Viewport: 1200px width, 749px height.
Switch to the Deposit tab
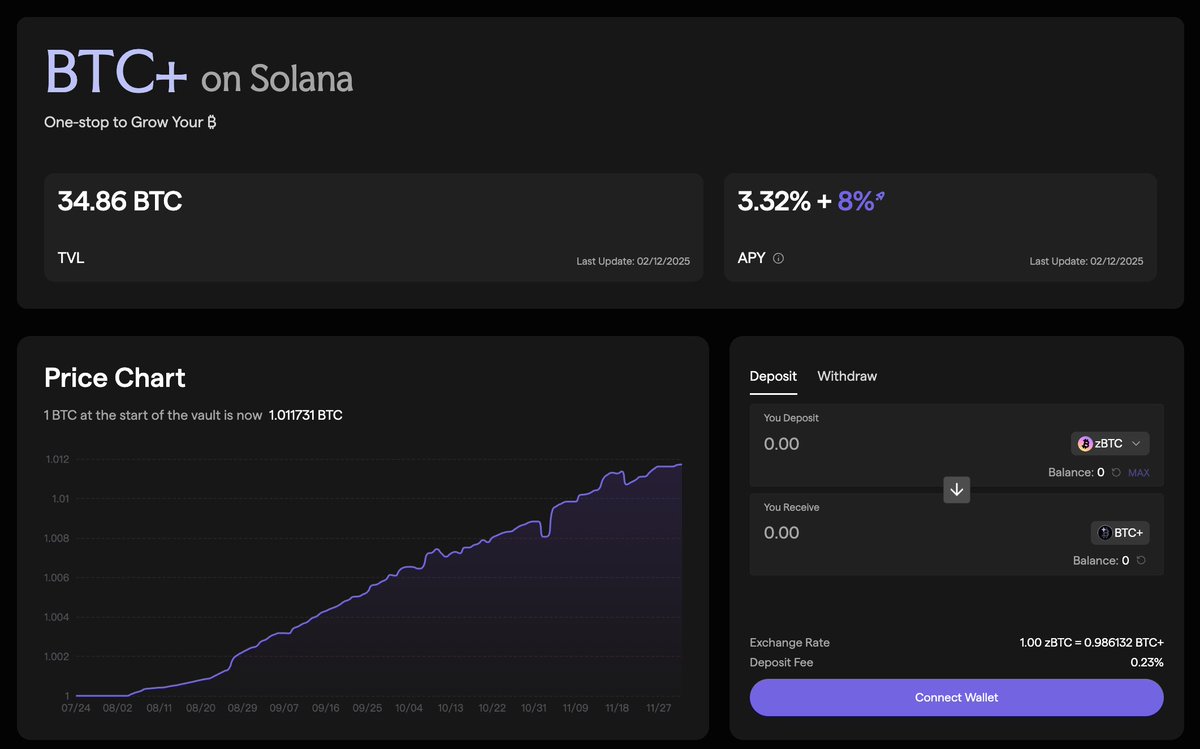pyautogui.click(x=773, y=376)
